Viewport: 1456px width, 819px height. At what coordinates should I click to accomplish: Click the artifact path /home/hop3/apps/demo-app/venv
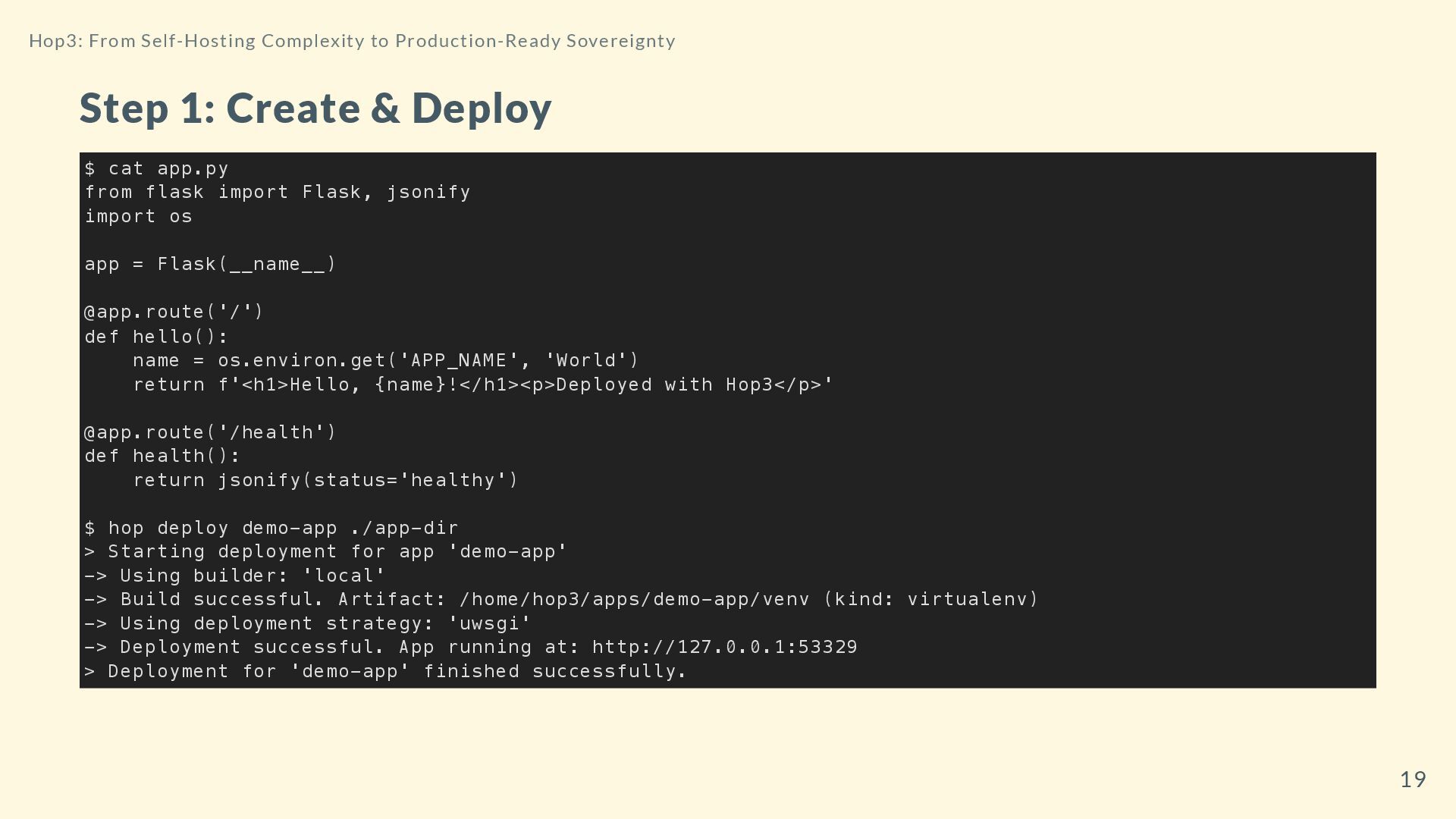click(634, 600)
